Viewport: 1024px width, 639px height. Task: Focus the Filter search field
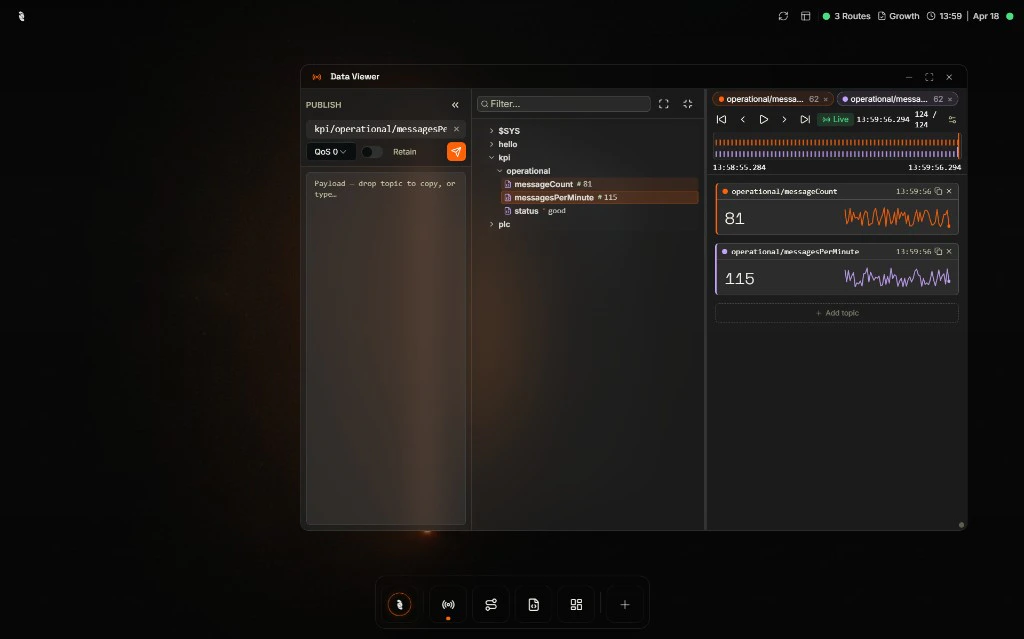point(564,104)
